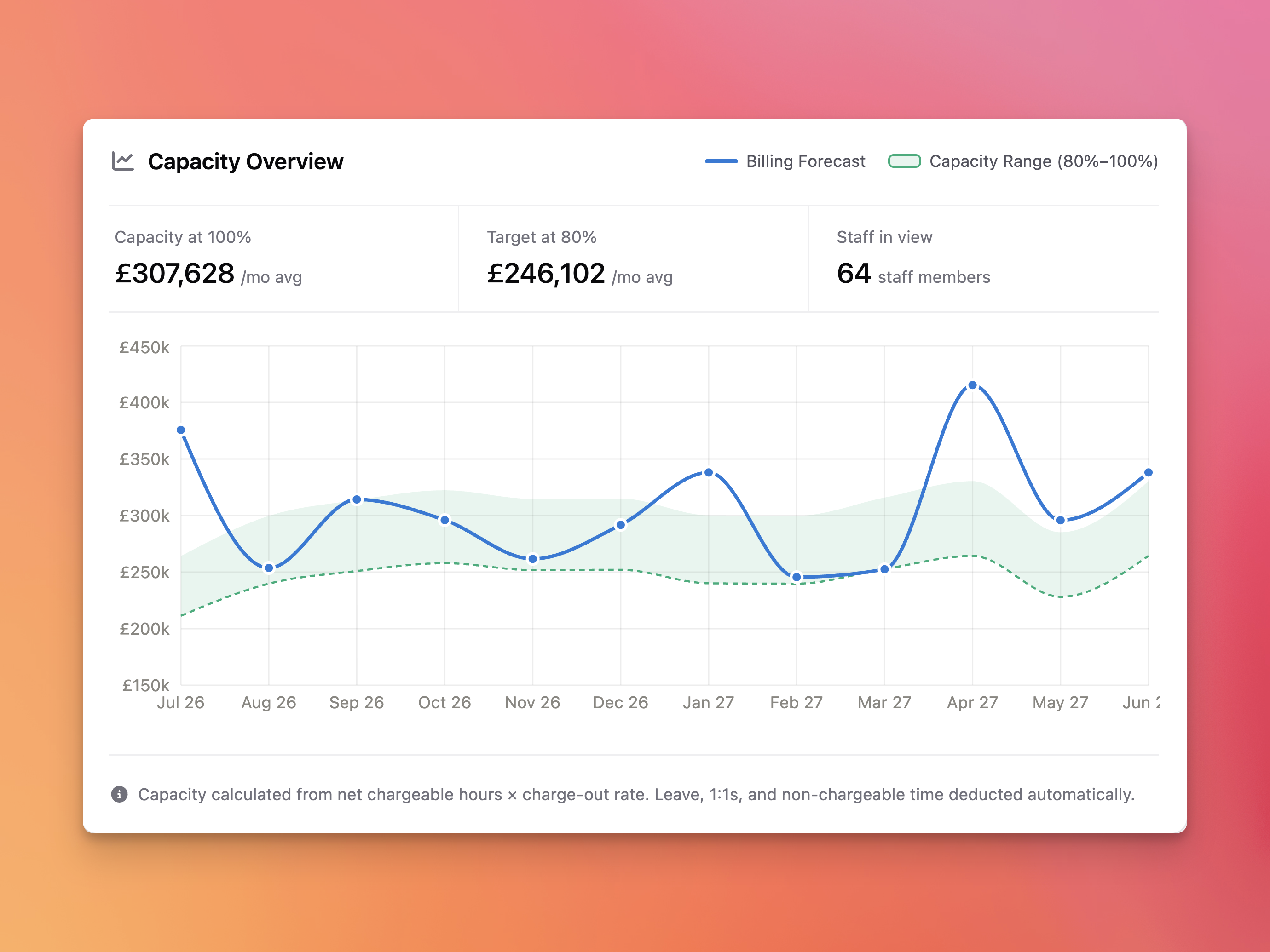Select the Sep 26 billing forecast data point
The width and height of the screenshot is (1270, 952).
coord(357,500)
